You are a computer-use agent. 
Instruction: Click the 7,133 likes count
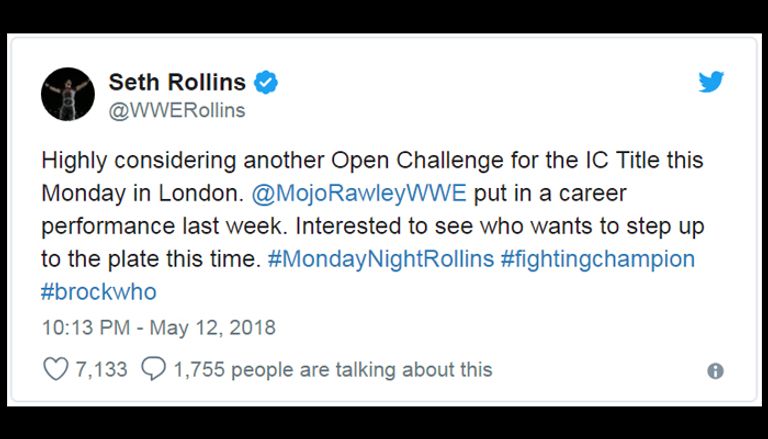(101, 369)
